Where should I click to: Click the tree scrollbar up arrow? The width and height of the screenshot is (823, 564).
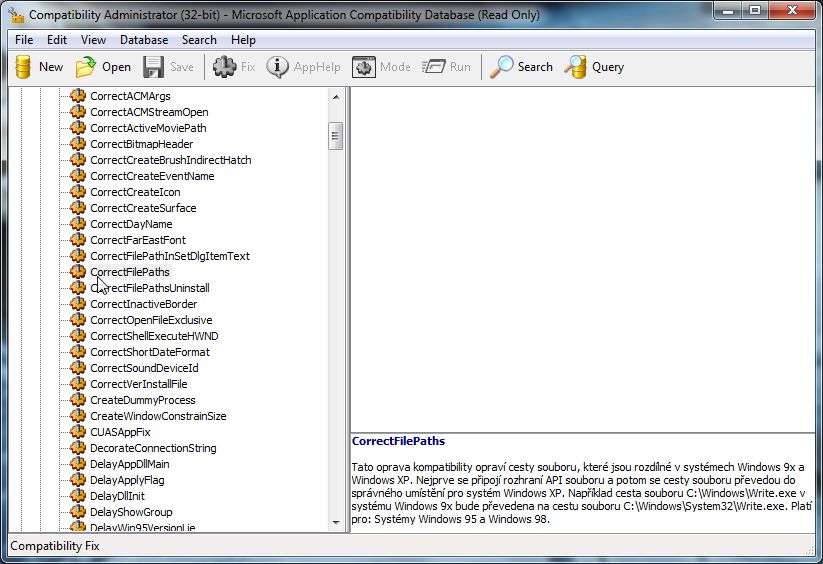(x=336, y=97)
